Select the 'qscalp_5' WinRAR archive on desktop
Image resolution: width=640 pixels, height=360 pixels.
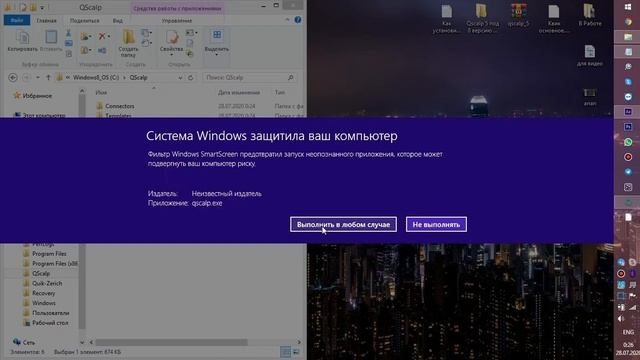tap(518, 15)
